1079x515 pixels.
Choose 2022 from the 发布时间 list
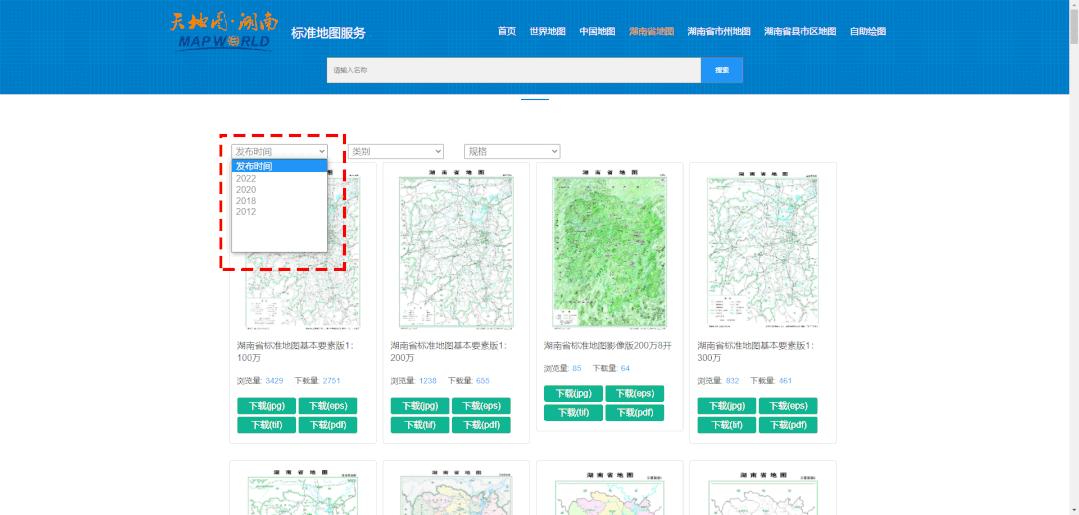click(x=246, y=179)
